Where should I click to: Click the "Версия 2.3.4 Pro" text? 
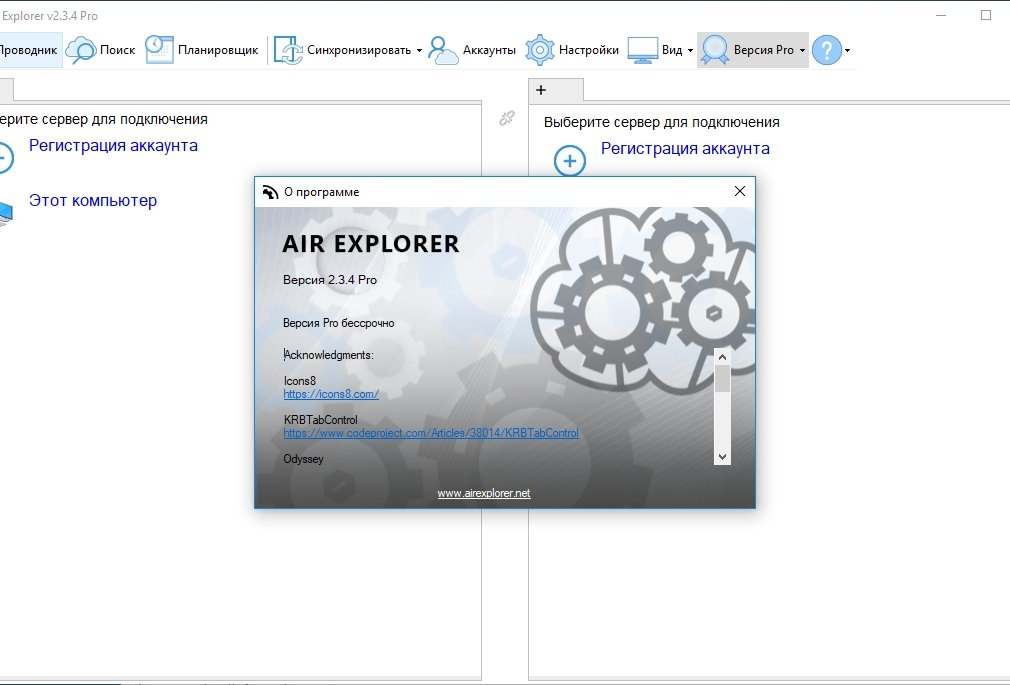click(x=330, y=280)
